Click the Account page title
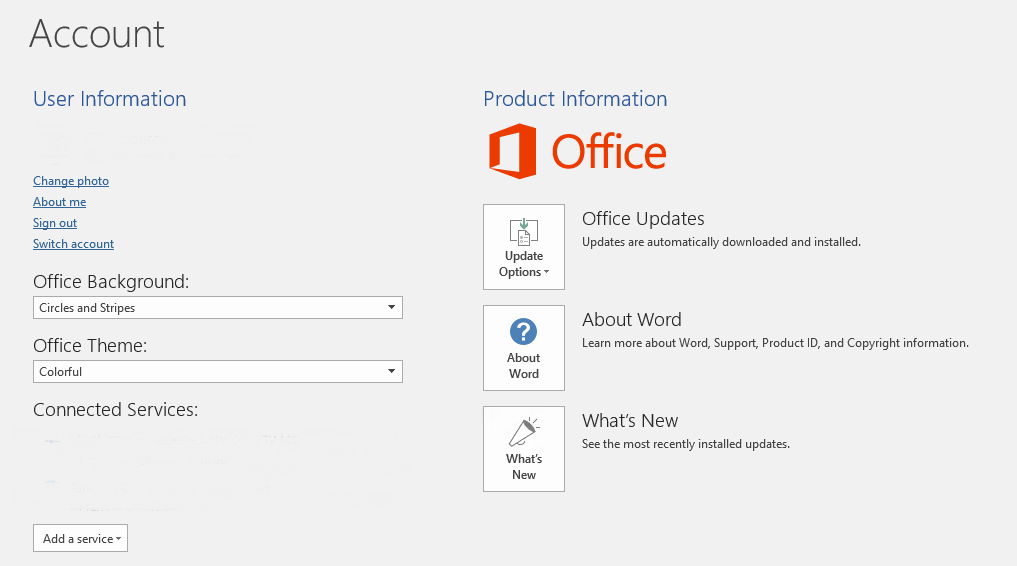The height and width of the screenshot is (566, 1017). click(x=97, y=34)
